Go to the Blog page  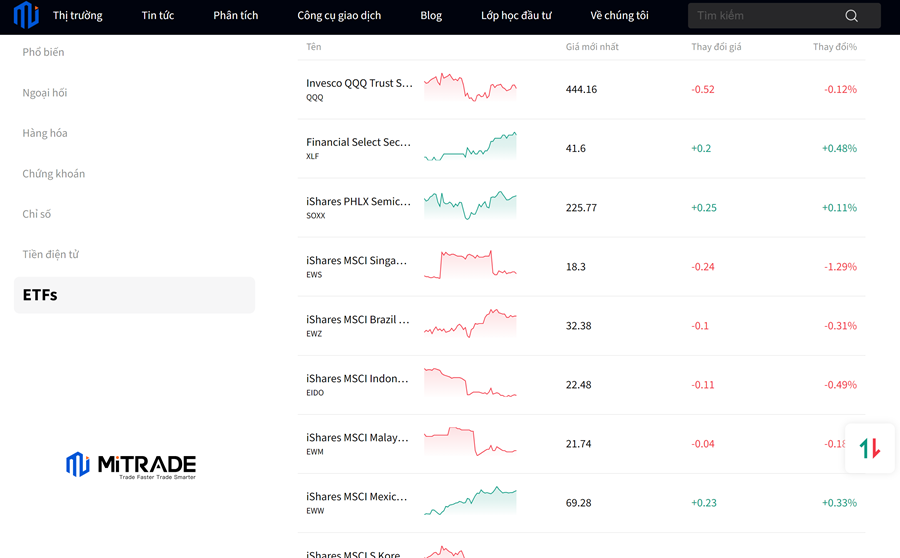[x=431, y=16]
